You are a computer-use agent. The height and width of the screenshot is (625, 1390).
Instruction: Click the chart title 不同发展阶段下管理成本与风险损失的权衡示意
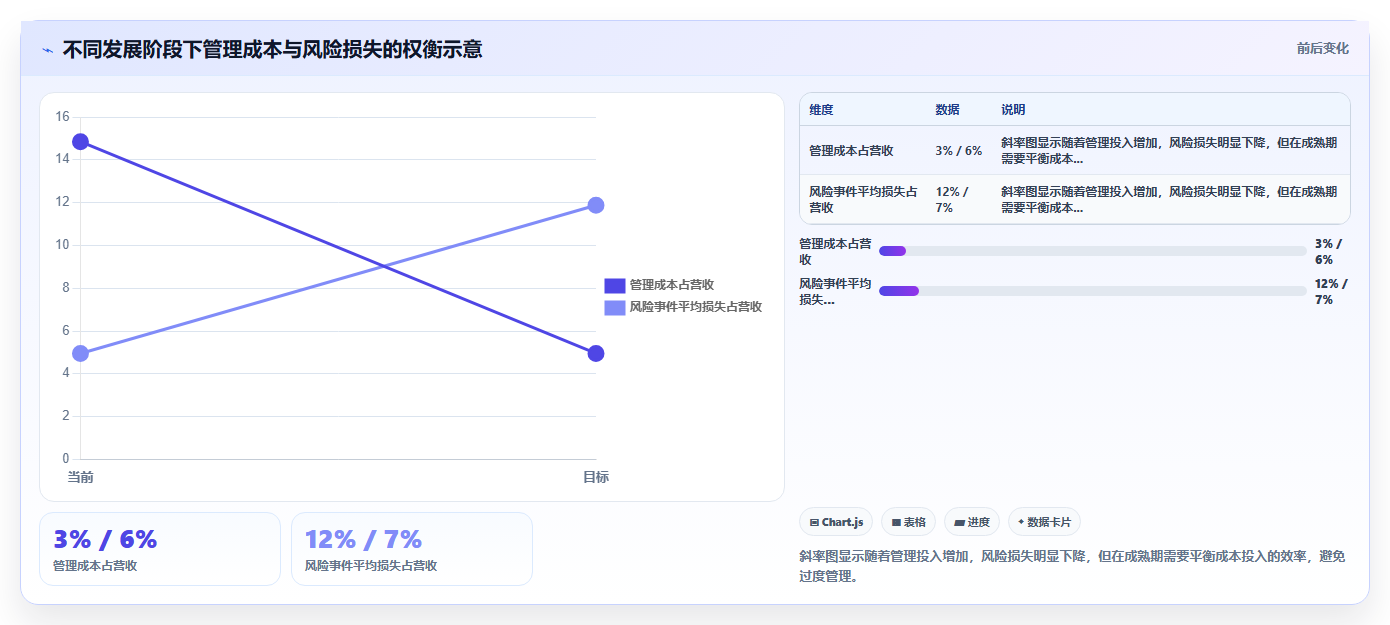click(272, 49)
